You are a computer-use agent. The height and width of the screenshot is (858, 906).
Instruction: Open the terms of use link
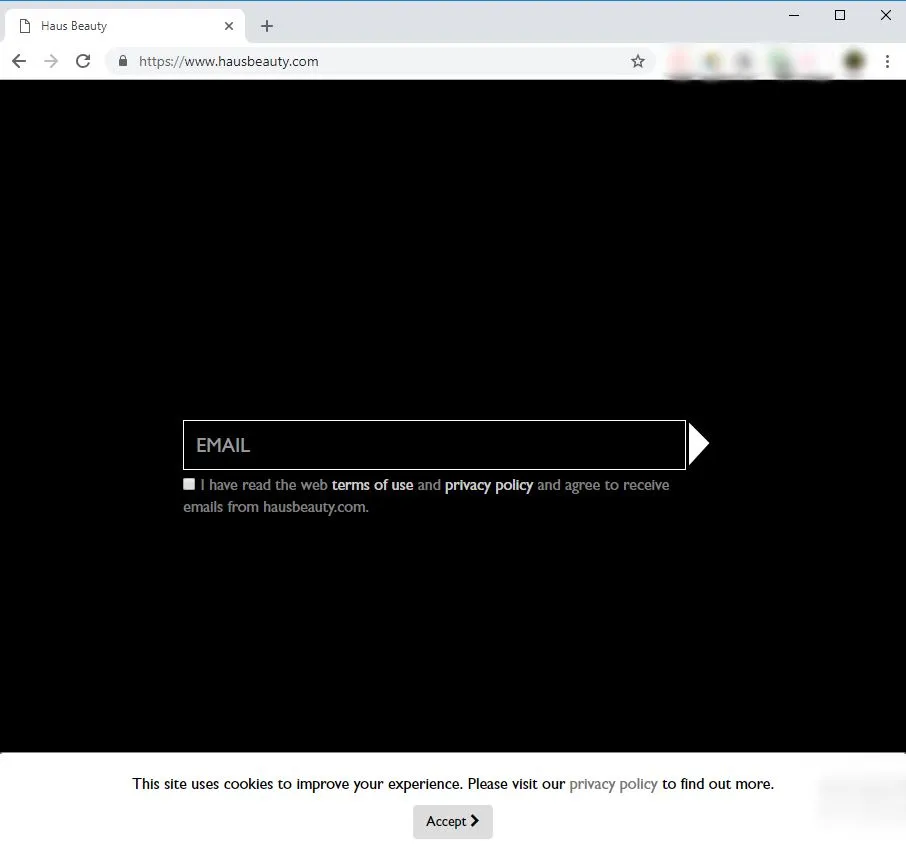372,485
